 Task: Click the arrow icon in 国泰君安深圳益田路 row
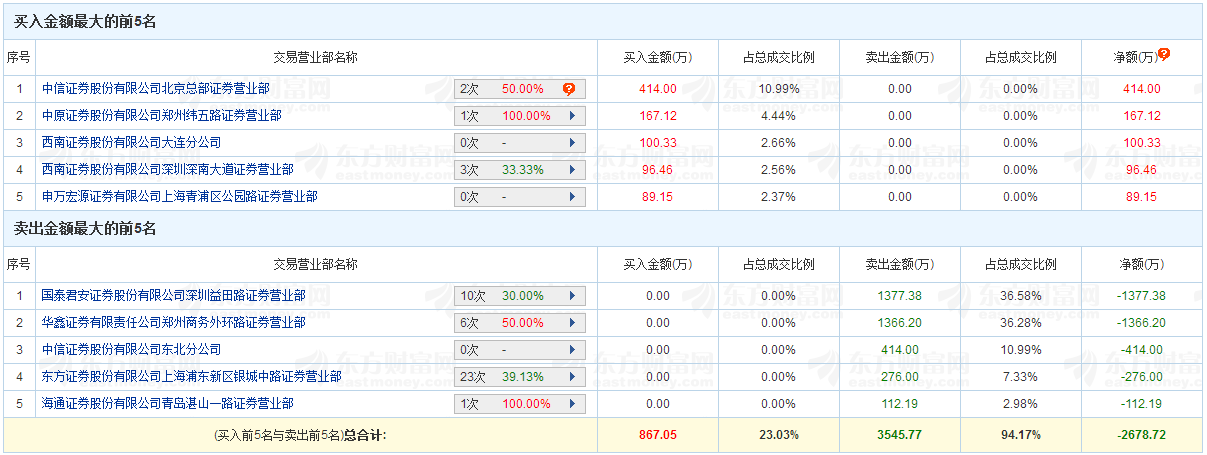[x=572, y=296]
